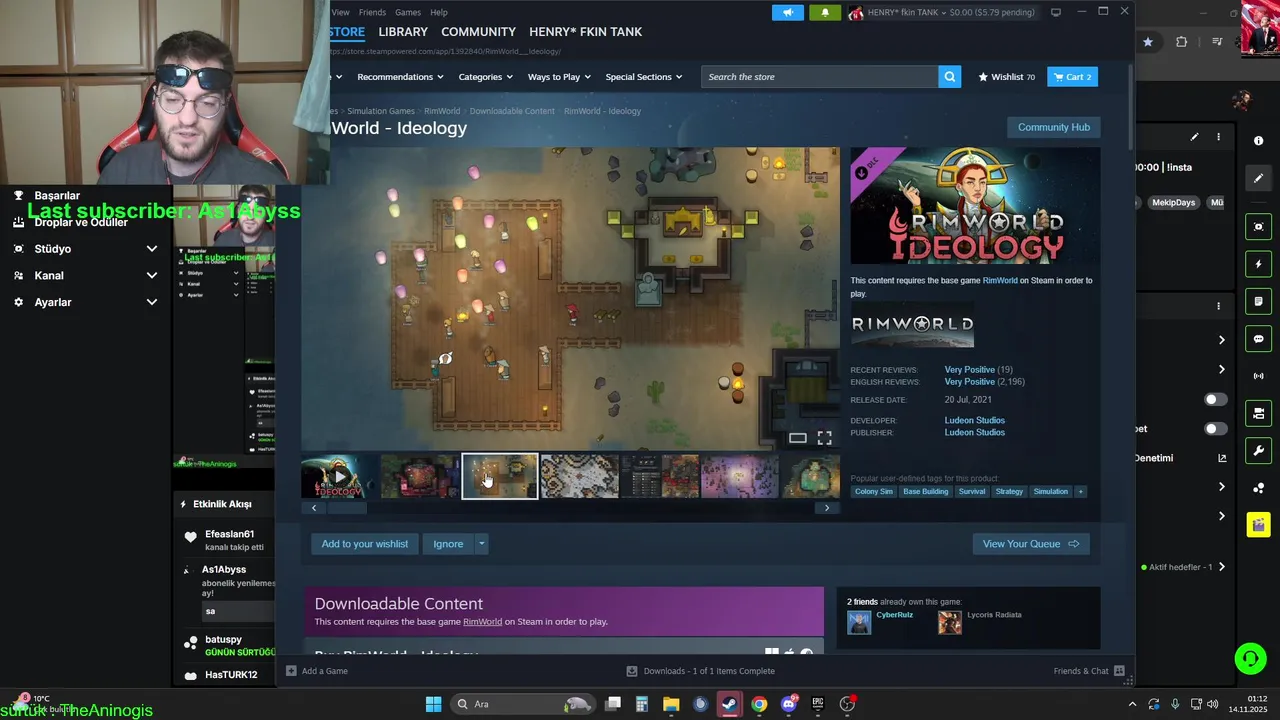Open the Games menu in Steam
Screen dimensions: 1280x720
coord(408,12)
